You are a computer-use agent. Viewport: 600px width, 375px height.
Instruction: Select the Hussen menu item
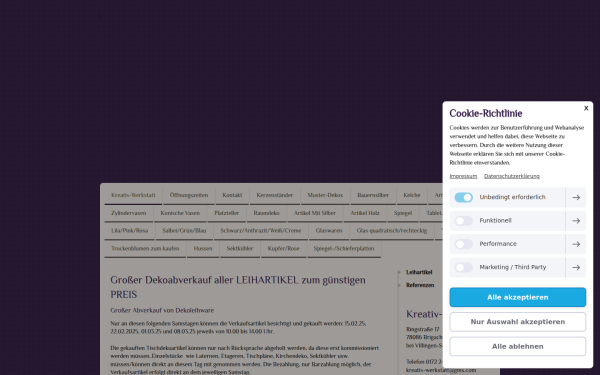pos(203,249)
